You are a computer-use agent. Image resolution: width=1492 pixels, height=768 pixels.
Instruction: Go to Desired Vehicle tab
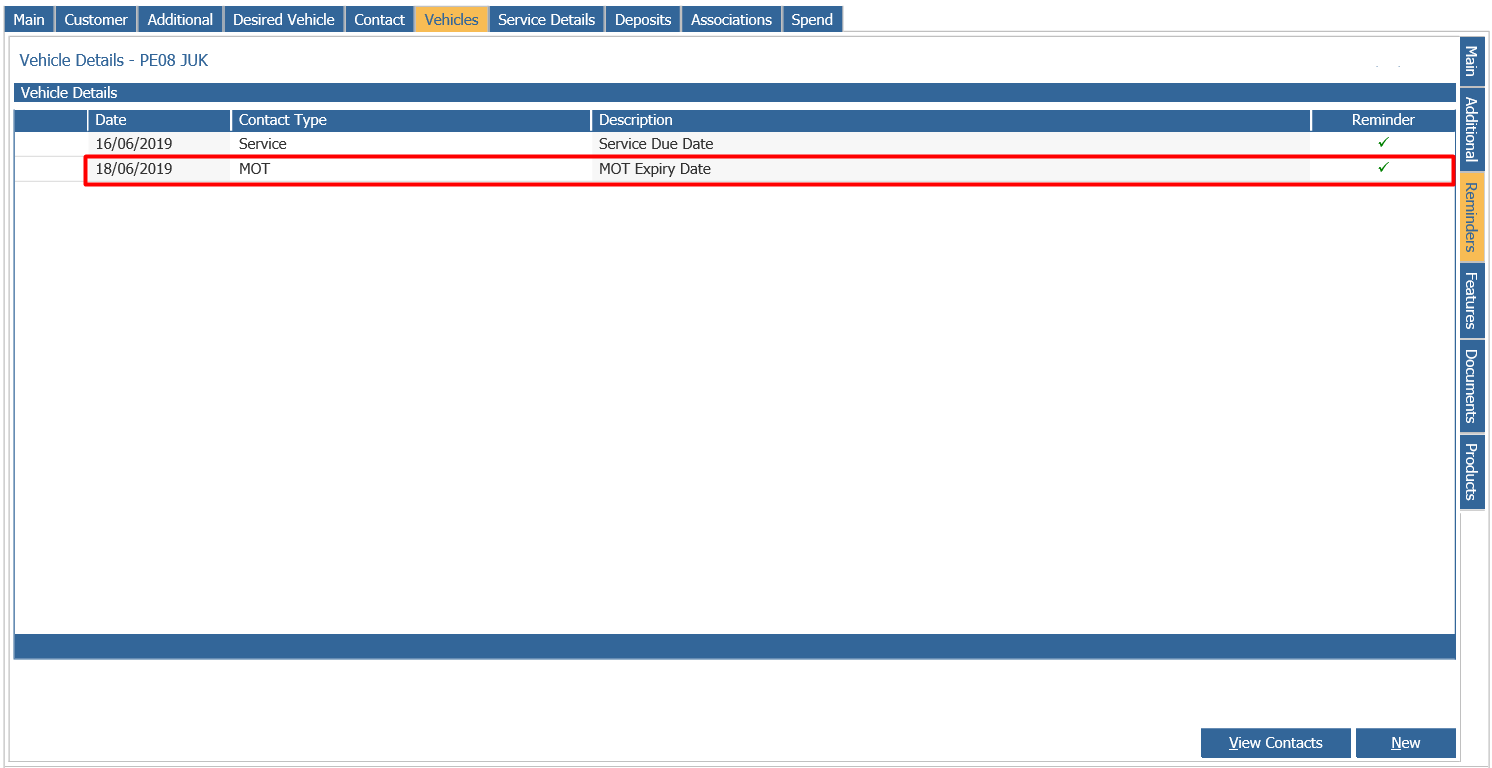284,19
